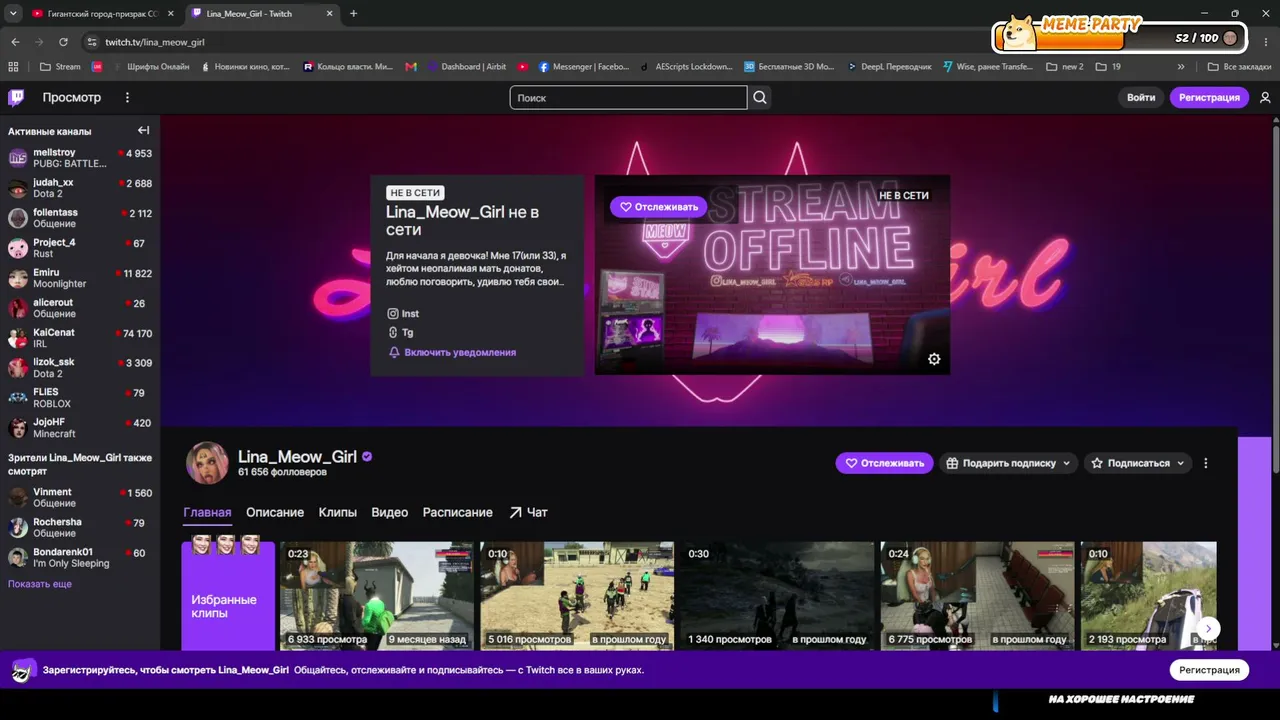Play the 0:23 clip with 6 933 просмотра
The width and height of the screenshot is (1280, 720).
point(377,596)
